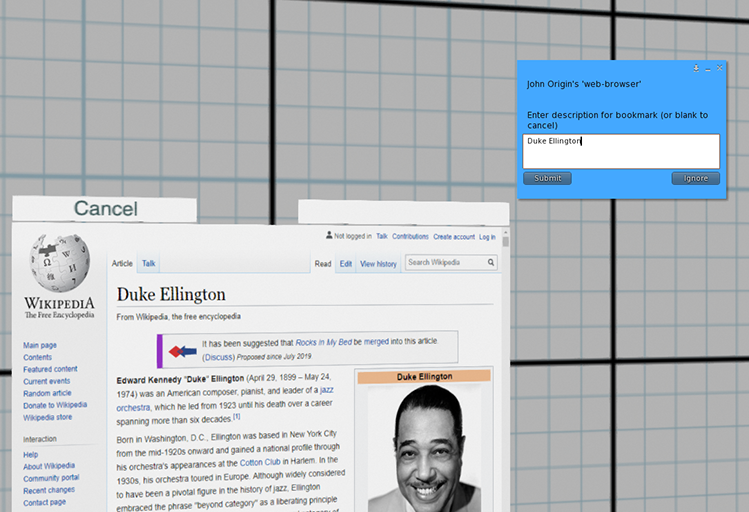Click the merge arrows icon in the notice

(x=183, y=351)
